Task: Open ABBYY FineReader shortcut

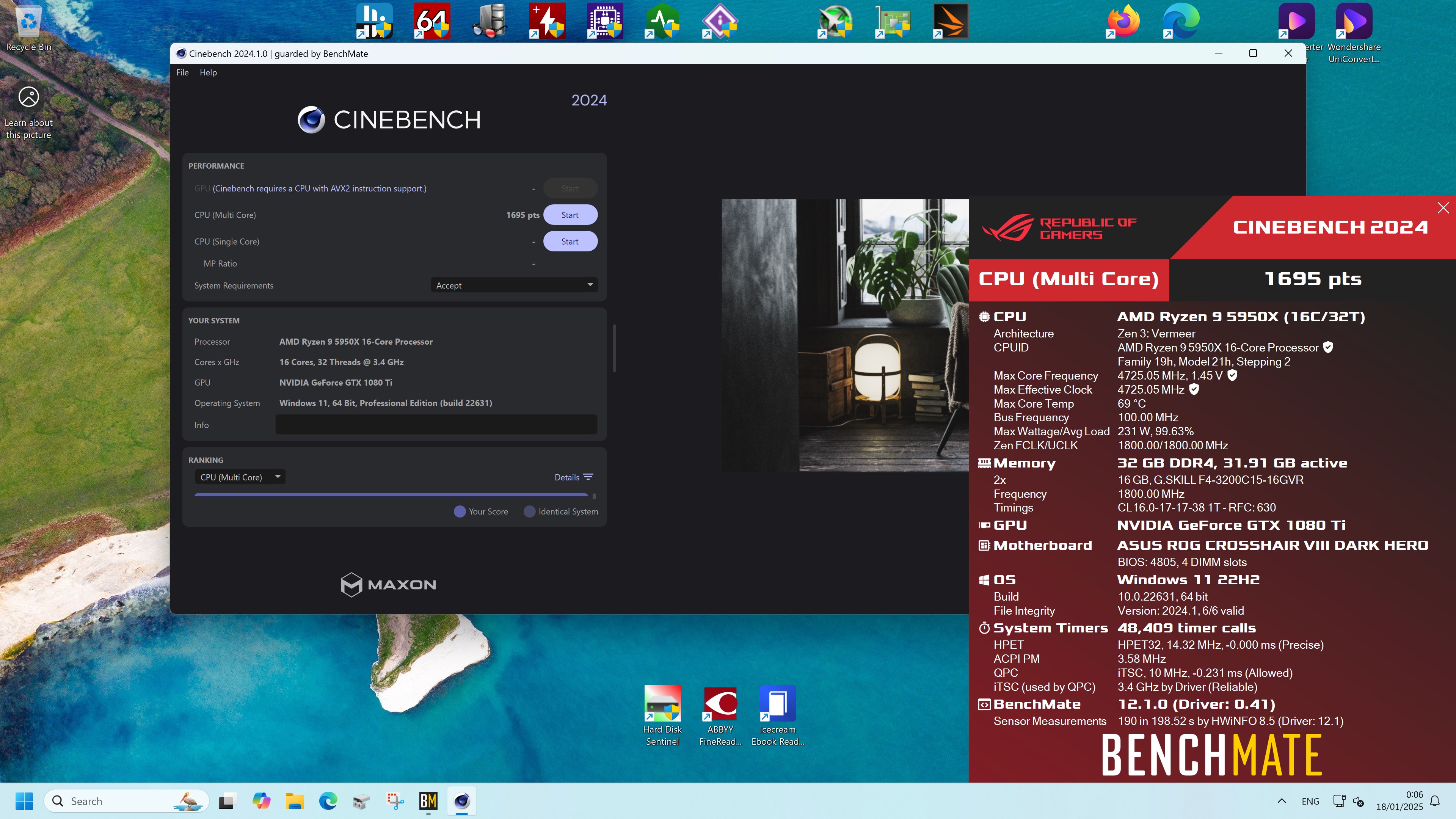Action: (x=720, y=715)
